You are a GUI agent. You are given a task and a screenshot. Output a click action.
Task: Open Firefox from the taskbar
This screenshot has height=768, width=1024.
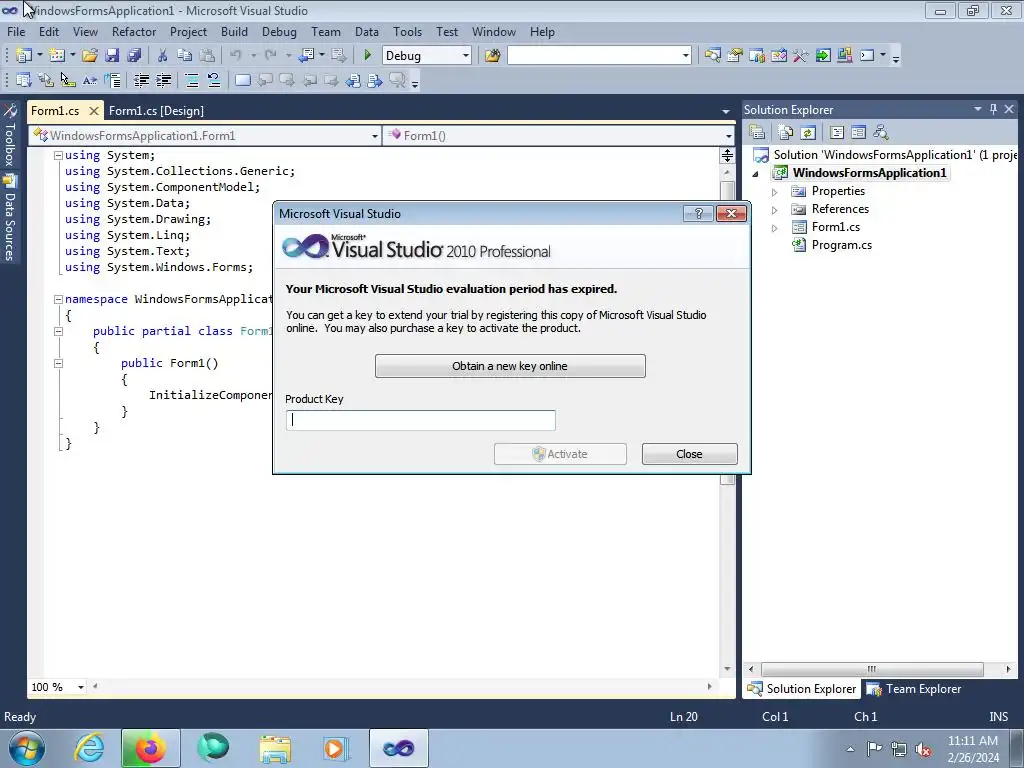pyautogui.click(x=150, y=748)
